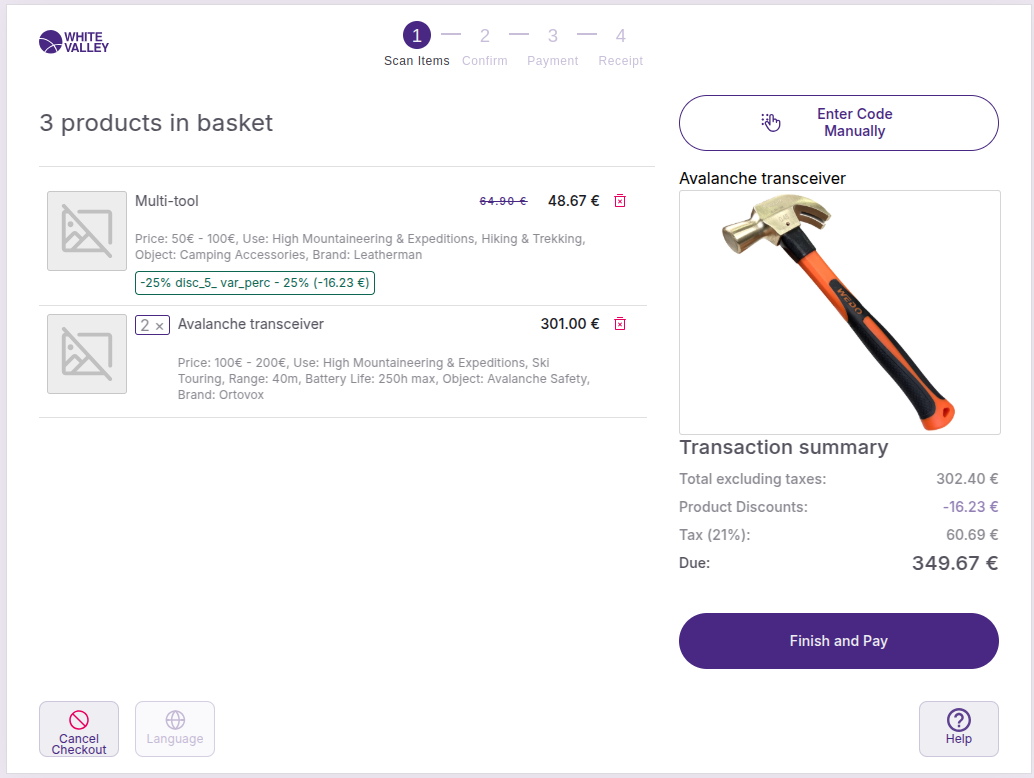
Task: Click Enter Code Manually button
Action: click(x=838, y=123)
